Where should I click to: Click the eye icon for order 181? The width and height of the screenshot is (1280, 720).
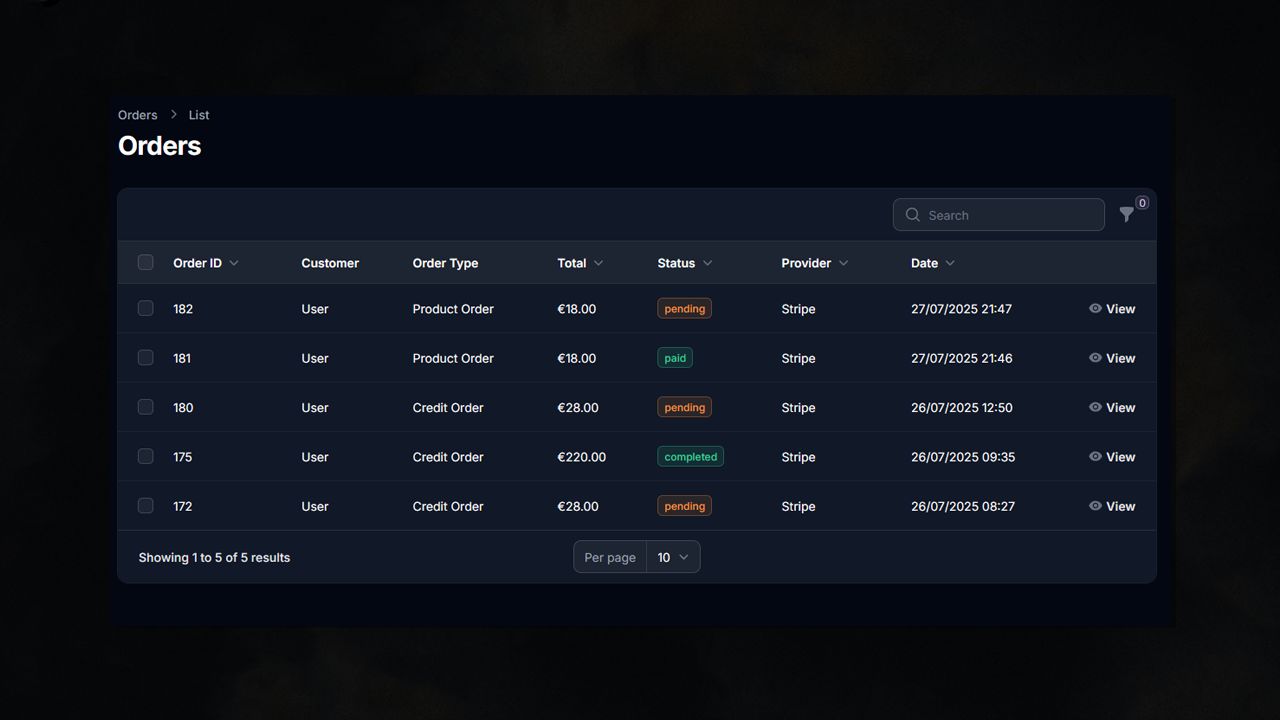click(x=1095, y=358)
